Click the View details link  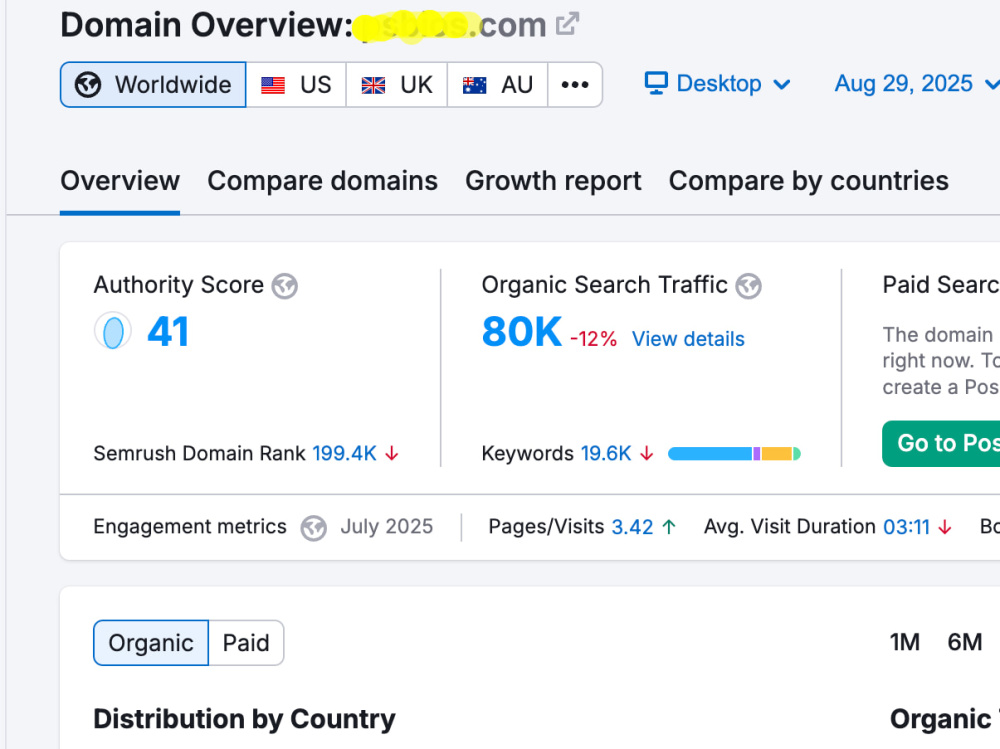coord(688,339)
